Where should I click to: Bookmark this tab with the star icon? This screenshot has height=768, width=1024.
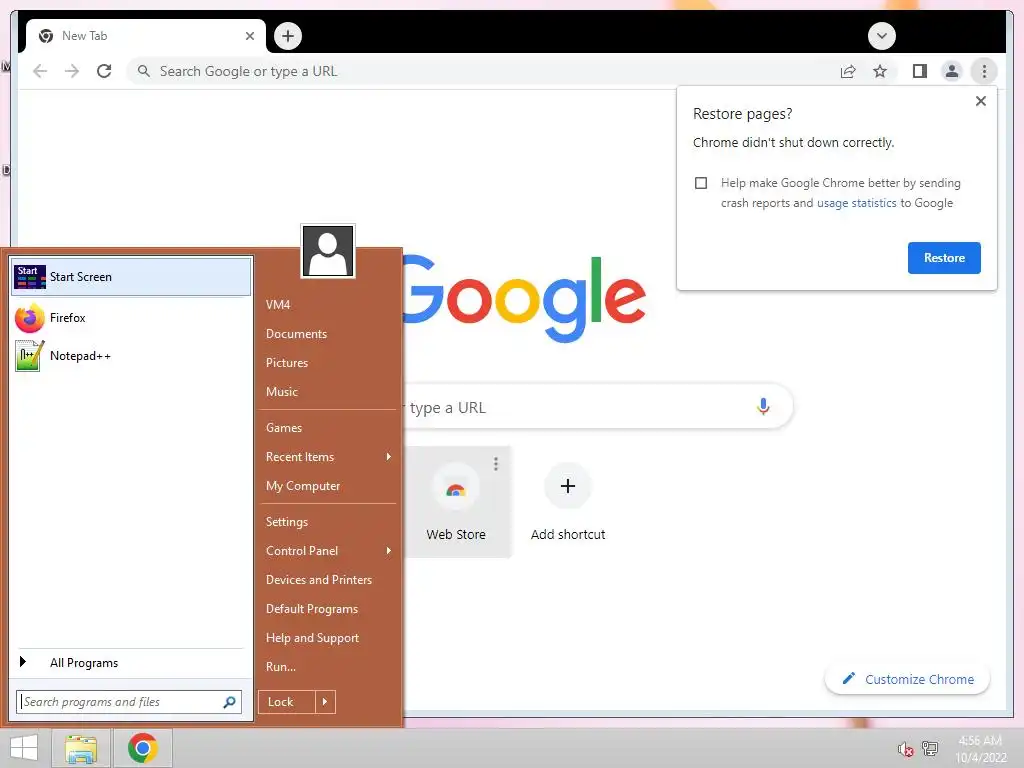pyautogui.click(x=880, y=71)
